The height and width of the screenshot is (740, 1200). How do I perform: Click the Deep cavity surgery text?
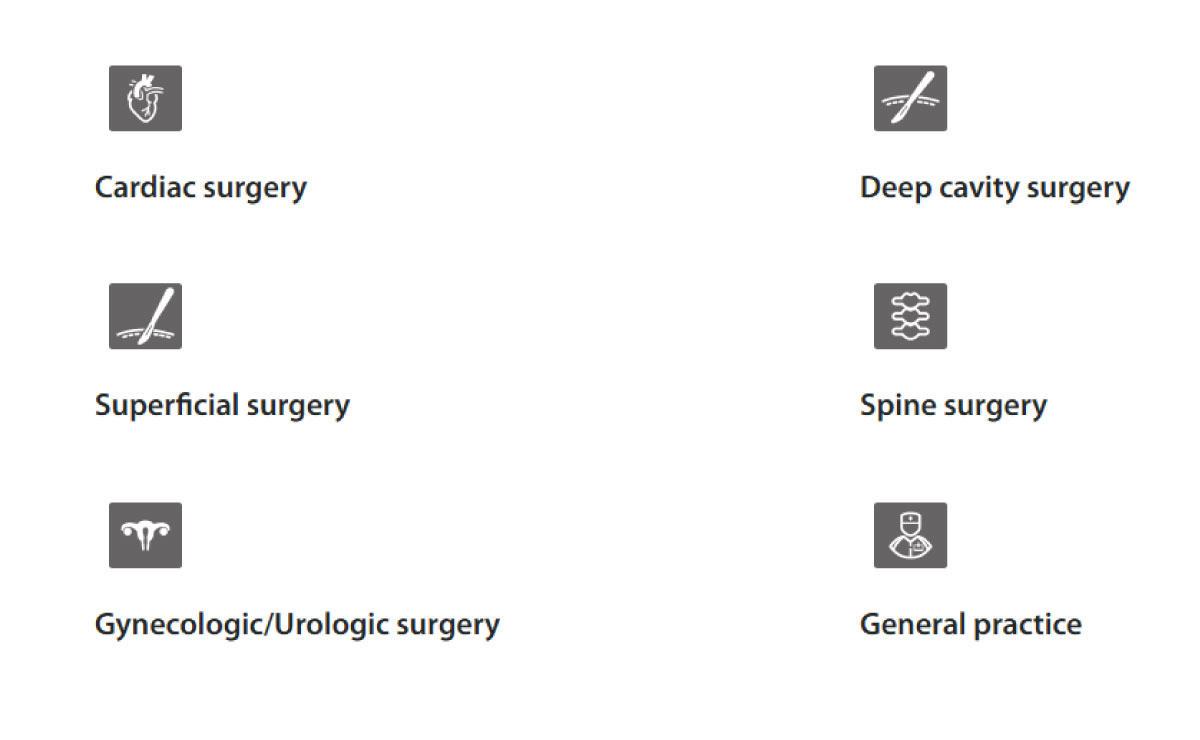[x=994, y=188]
